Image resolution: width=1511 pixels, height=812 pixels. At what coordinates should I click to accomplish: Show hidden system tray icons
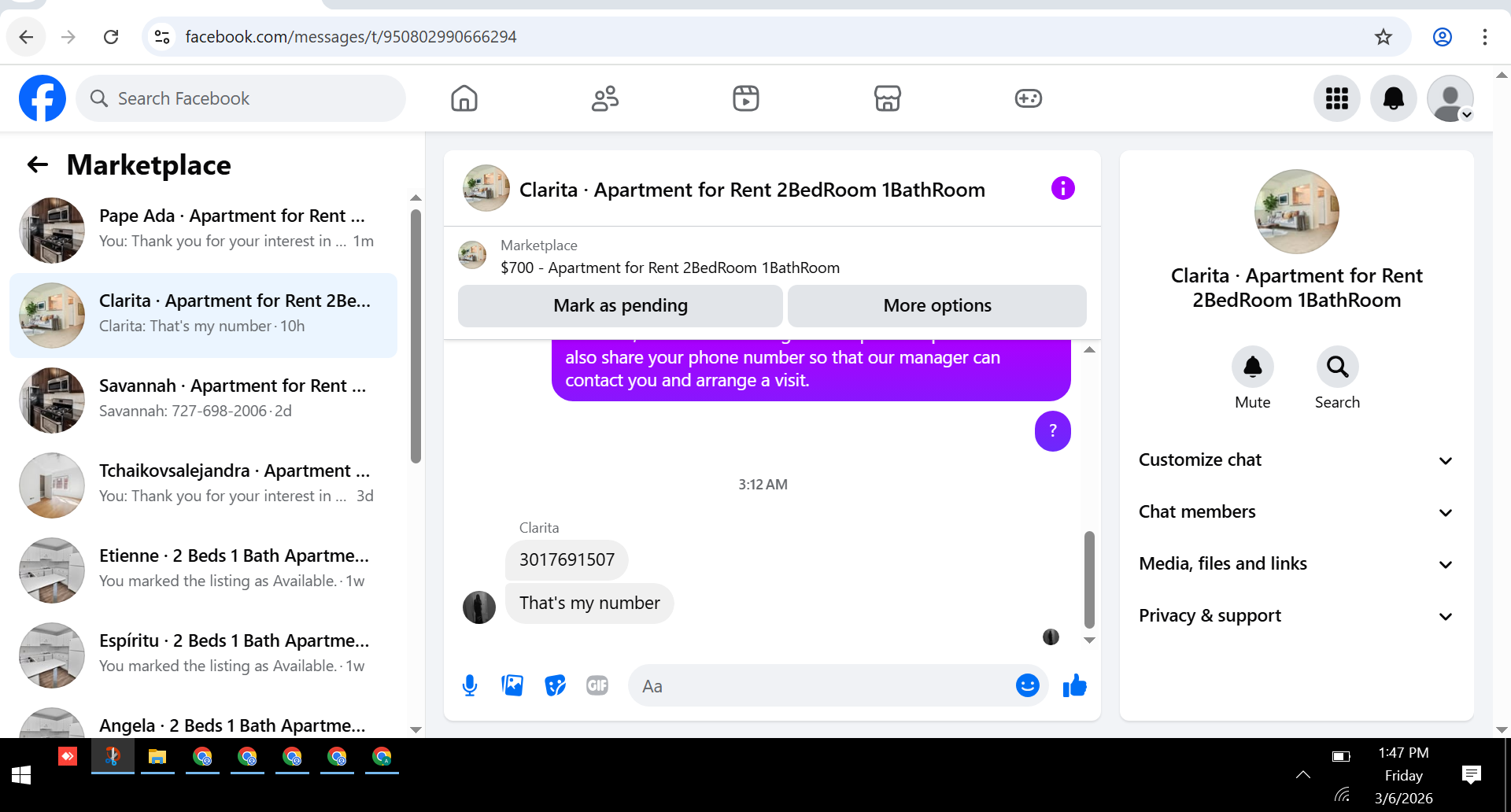(1302, 775)
